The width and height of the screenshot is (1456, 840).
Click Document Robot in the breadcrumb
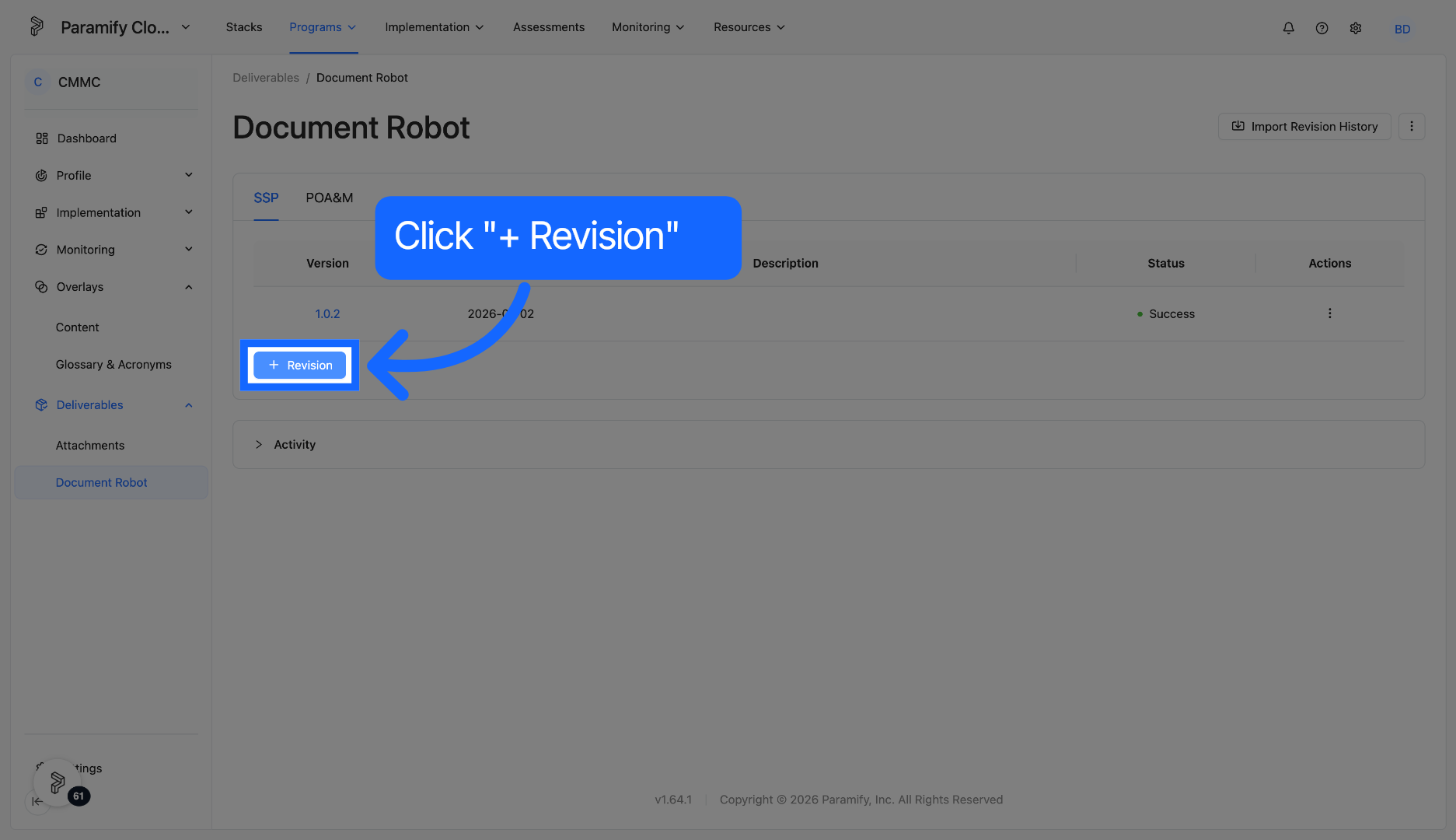[x=362, y=78]
